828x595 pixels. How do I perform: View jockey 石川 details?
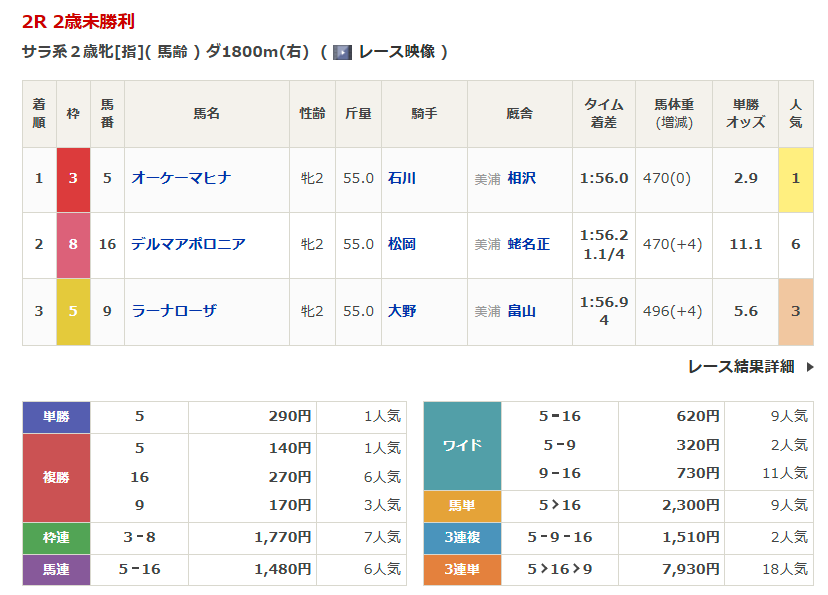coord(402,178)
